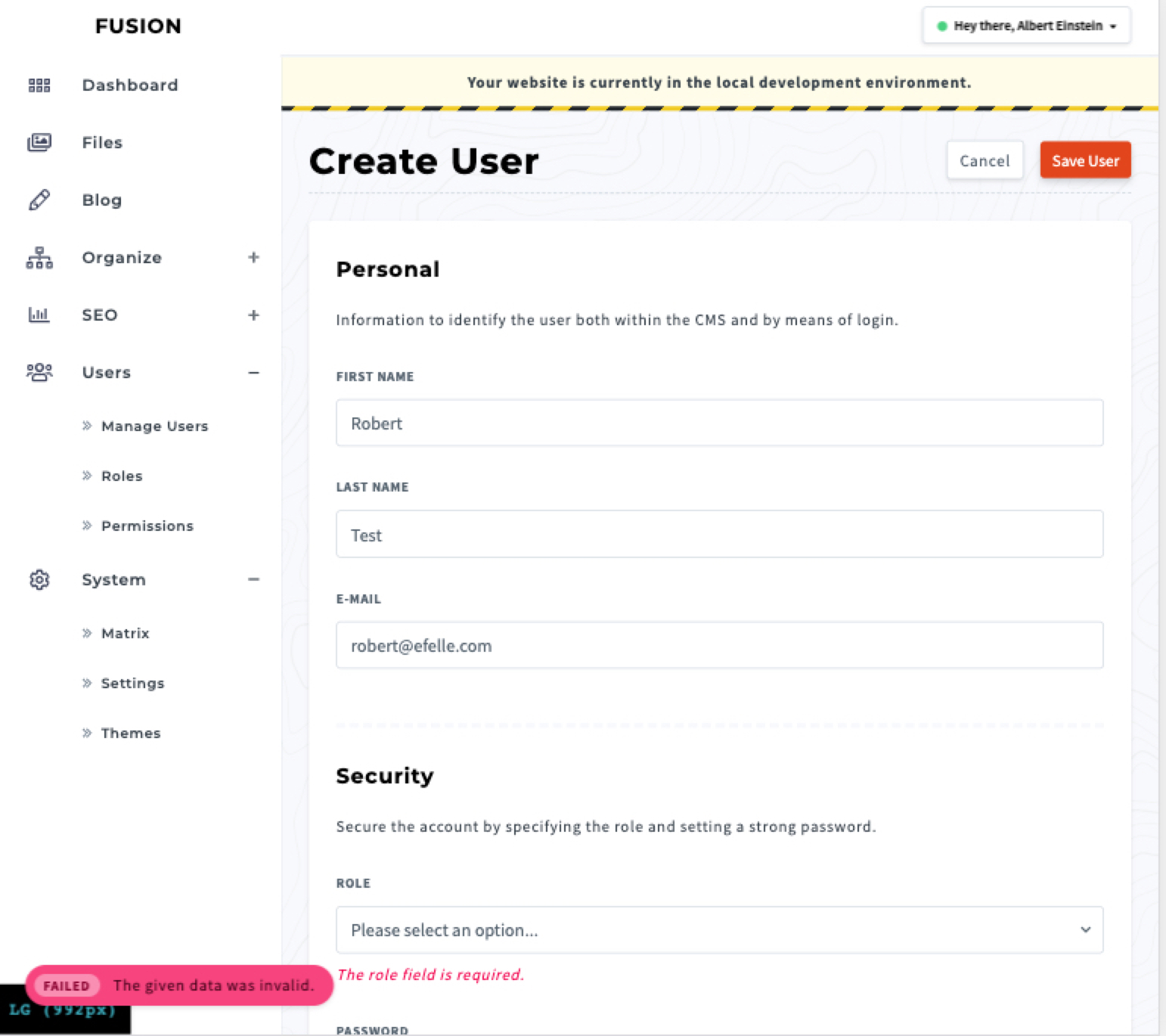Click the Organize sitemap icon
This screenshot has width=1166, height=1036.
pyautogui.click(x=39, y=257)
